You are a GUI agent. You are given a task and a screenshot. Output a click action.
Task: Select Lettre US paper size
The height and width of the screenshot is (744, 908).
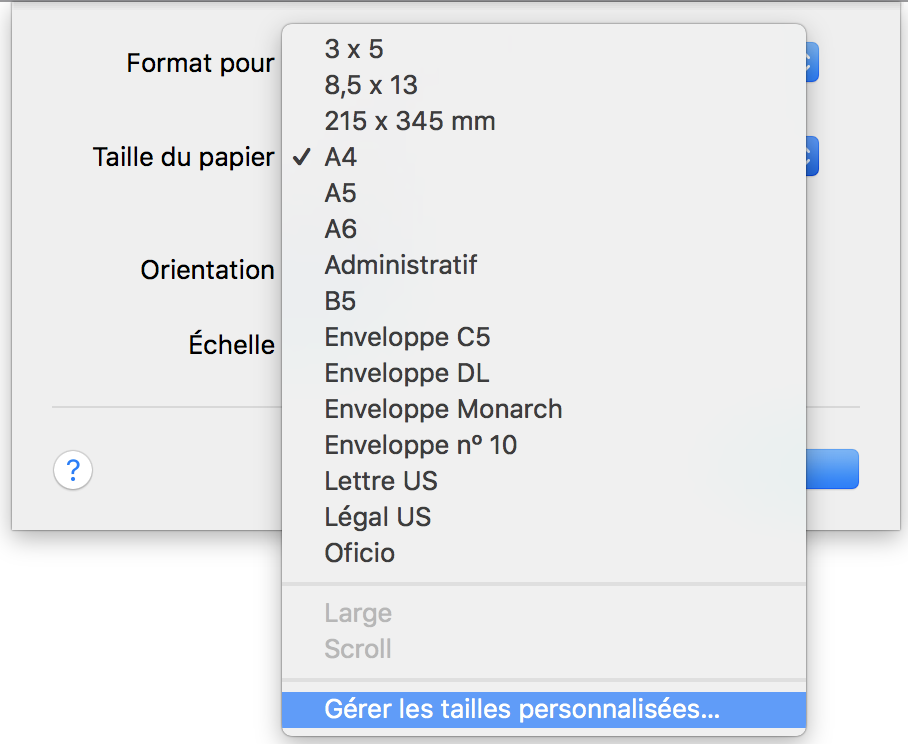[x=381, y=481]
